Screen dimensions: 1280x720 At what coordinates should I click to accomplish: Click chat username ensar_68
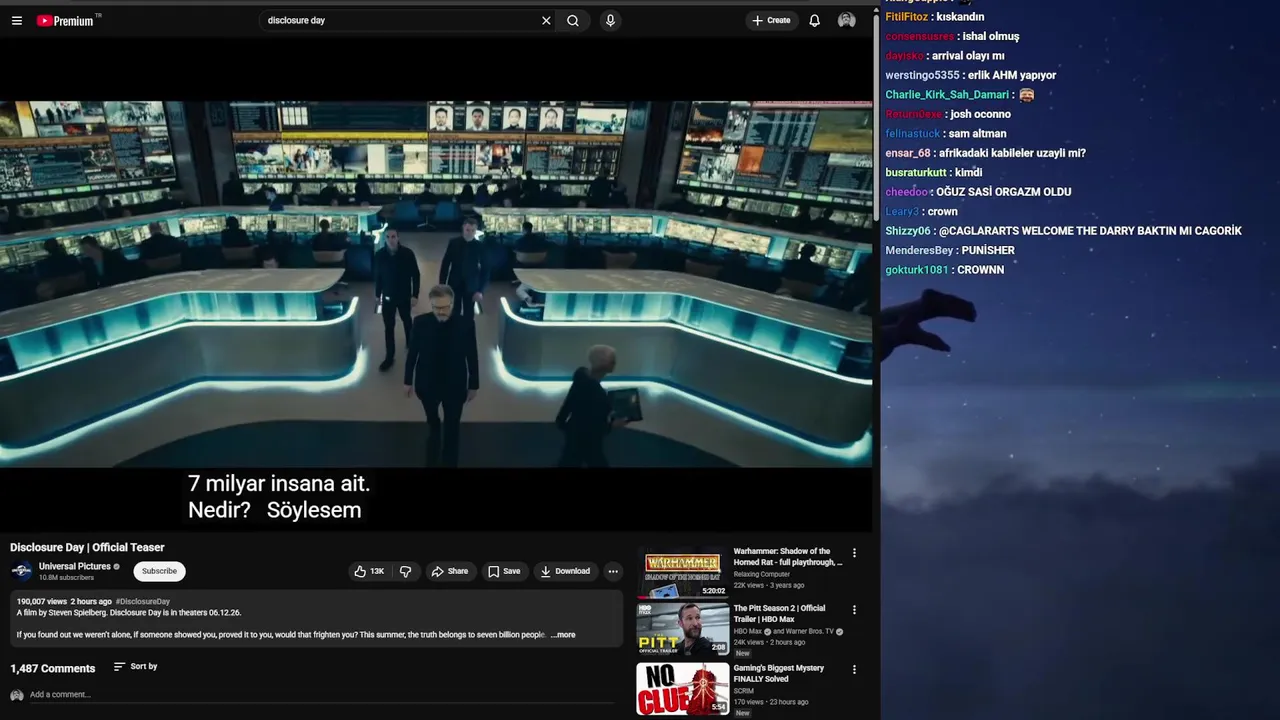coord(908,153)
